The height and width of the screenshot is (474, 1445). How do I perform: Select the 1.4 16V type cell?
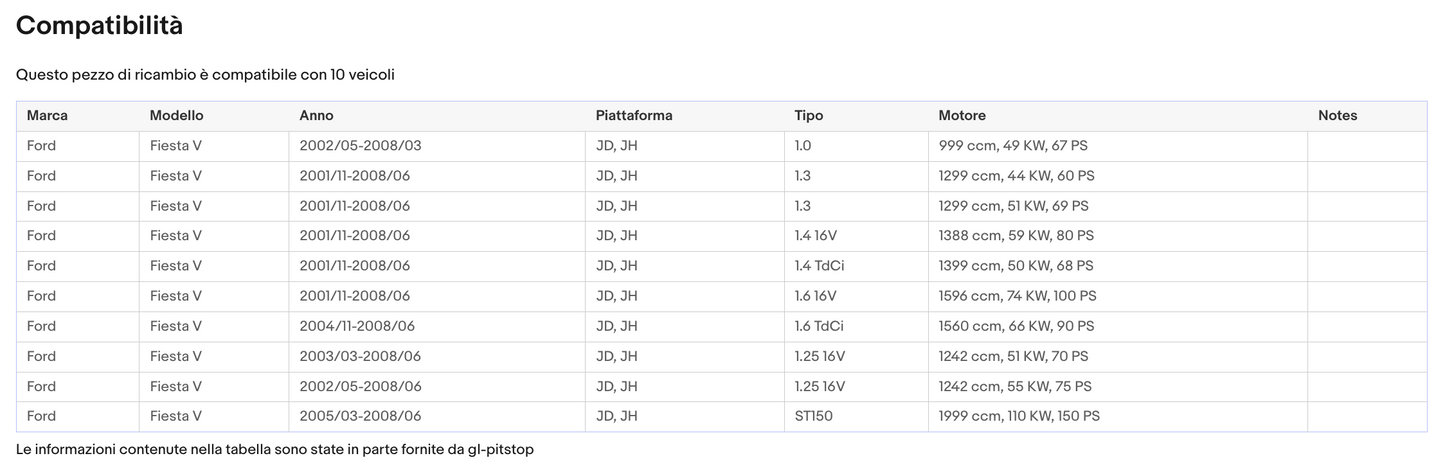pyautogui.click(x=815, y=236)
